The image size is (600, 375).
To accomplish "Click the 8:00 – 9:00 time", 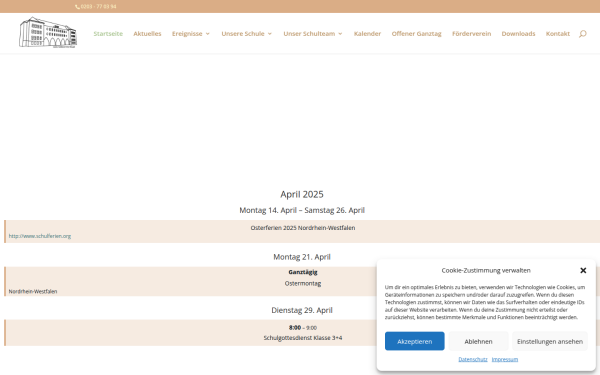I will [x=303, y=328].
